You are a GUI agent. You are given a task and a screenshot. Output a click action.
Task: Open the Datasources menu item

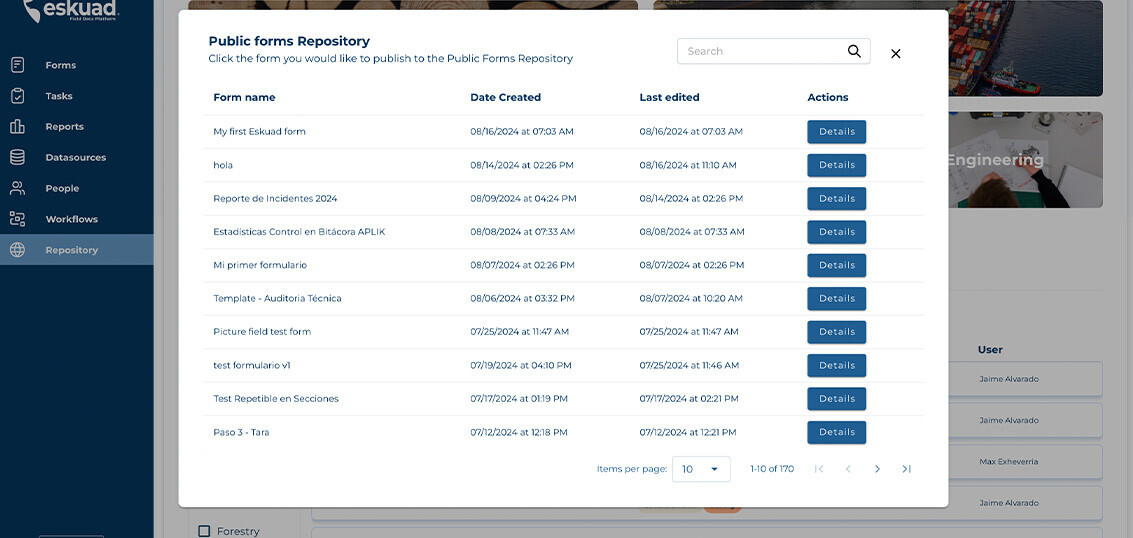point(77,157)
